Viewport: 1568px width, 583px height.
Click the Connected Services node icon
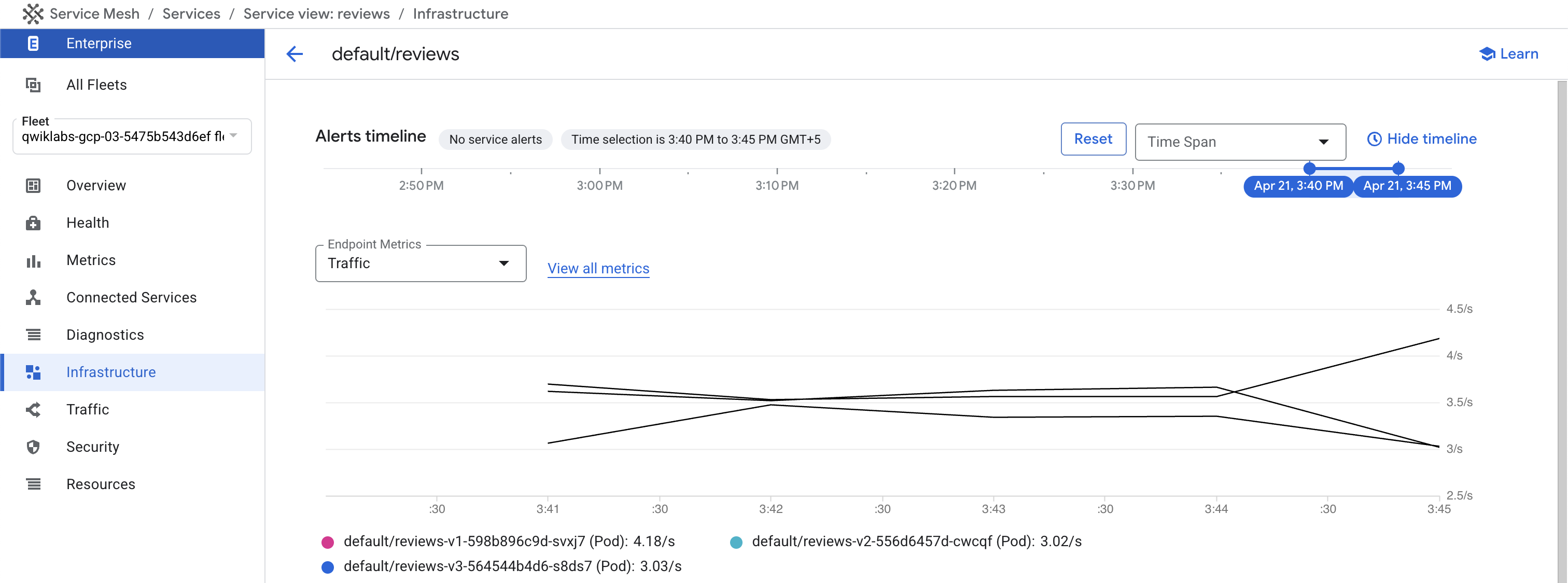[x=34, y=297]
